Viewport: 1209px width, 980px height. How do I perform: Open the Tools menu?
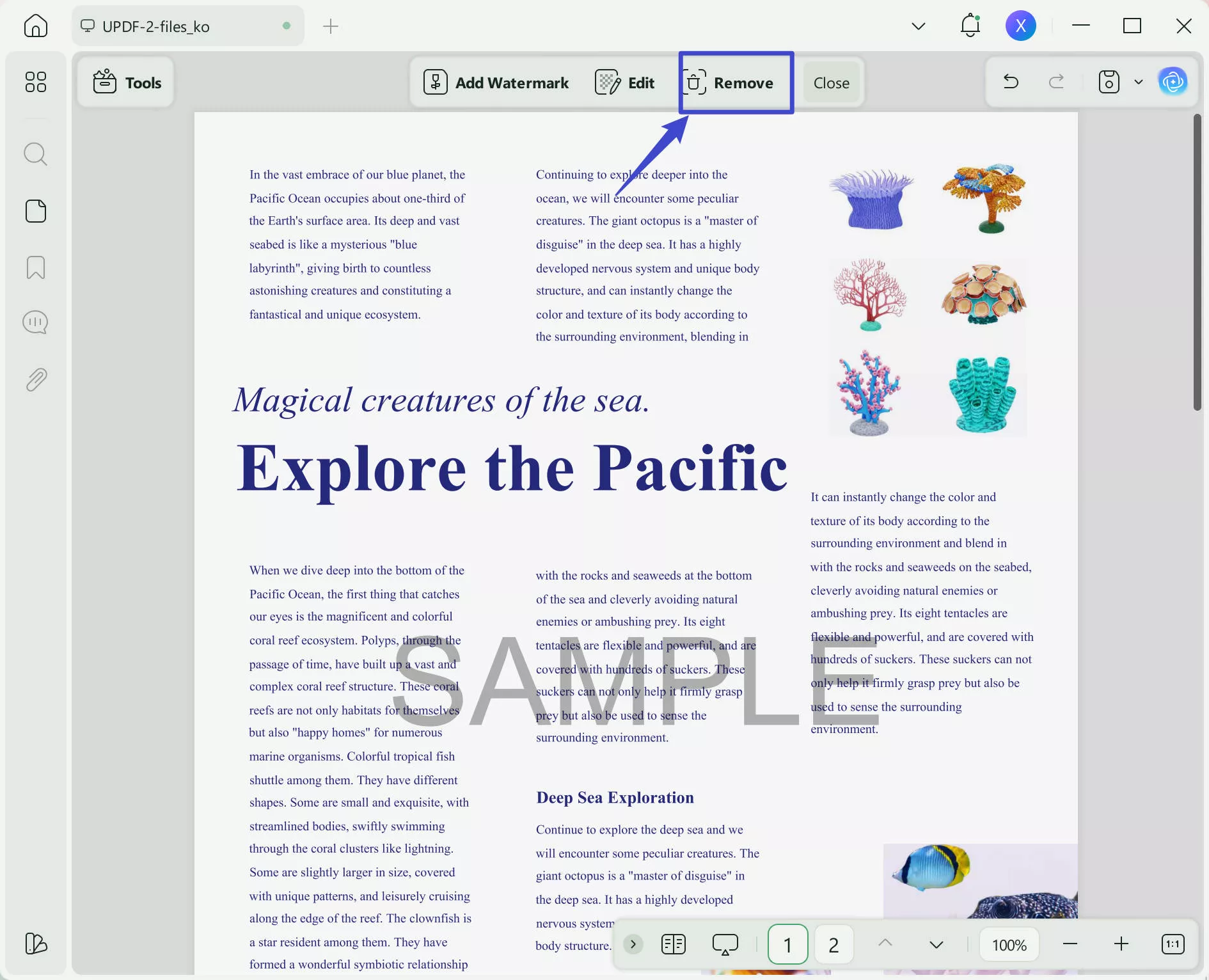pos(127,83)
